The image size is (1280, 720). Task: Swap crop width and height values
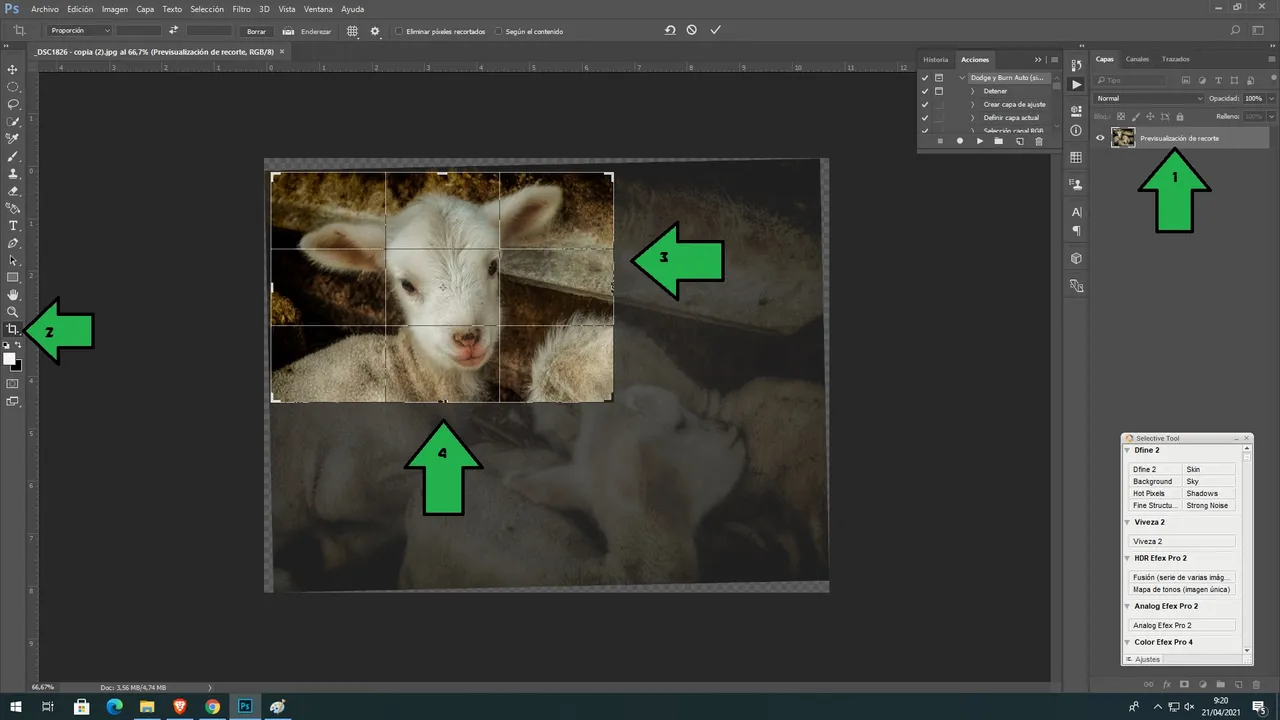[173, 31]
